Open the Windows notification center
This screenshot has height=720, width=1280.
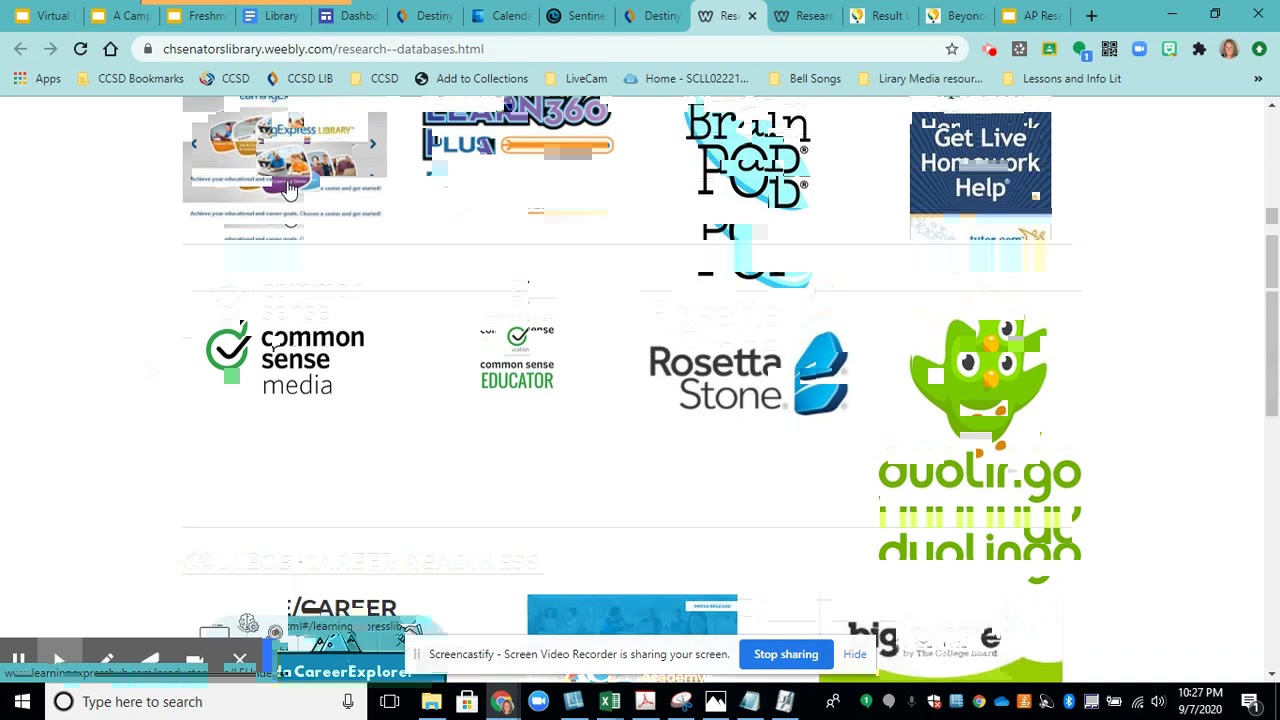pyautogui.click(x=1250, y=702)
